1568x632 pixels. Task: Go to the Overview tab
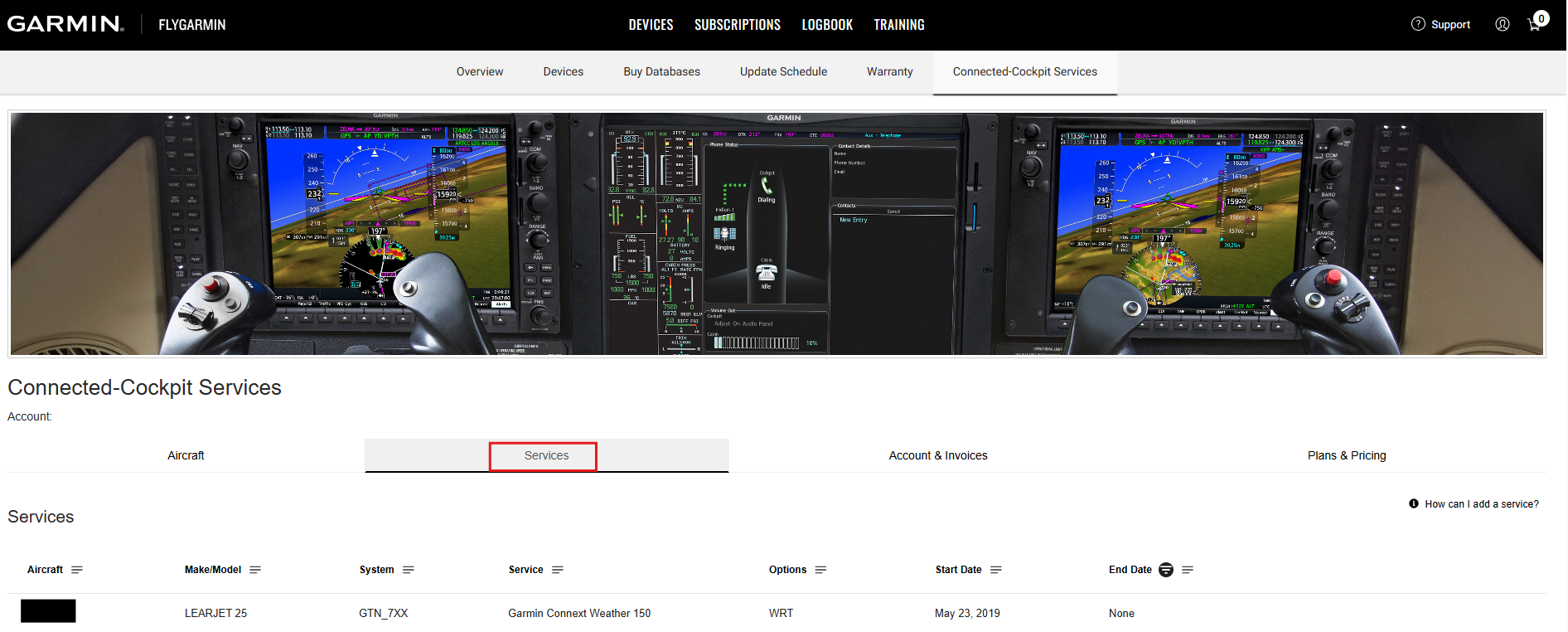click(480, 72)
